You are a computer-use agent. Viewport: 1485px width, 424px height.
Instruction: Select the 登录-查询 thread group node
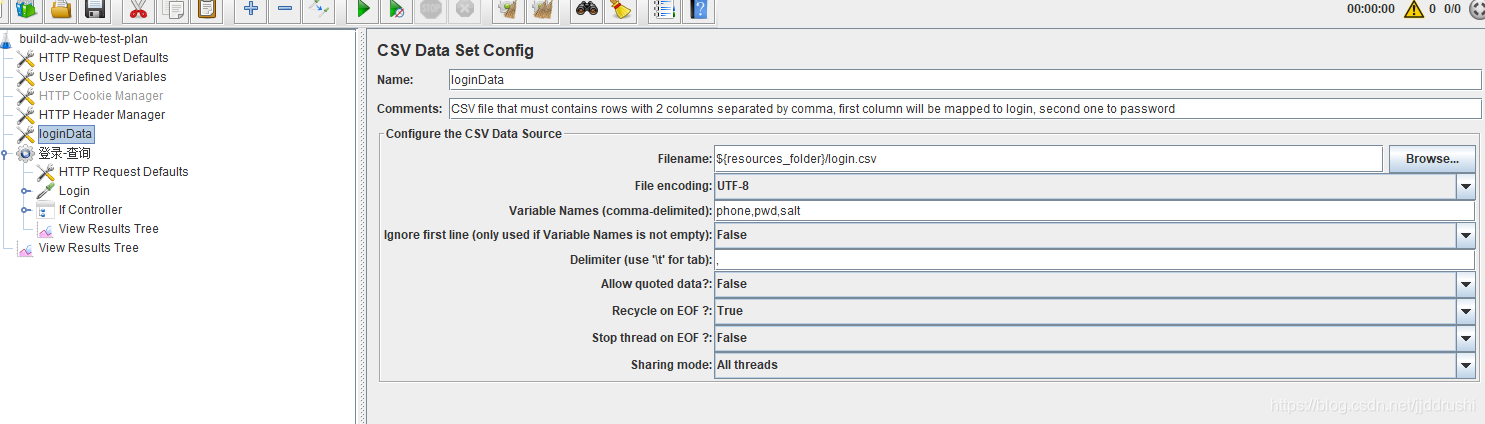pyautogui.click(x=64, y=153)
